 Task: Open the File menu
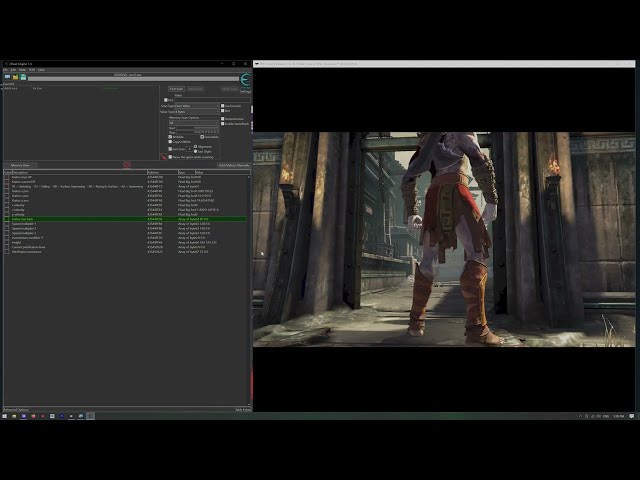tap(5, 70)
